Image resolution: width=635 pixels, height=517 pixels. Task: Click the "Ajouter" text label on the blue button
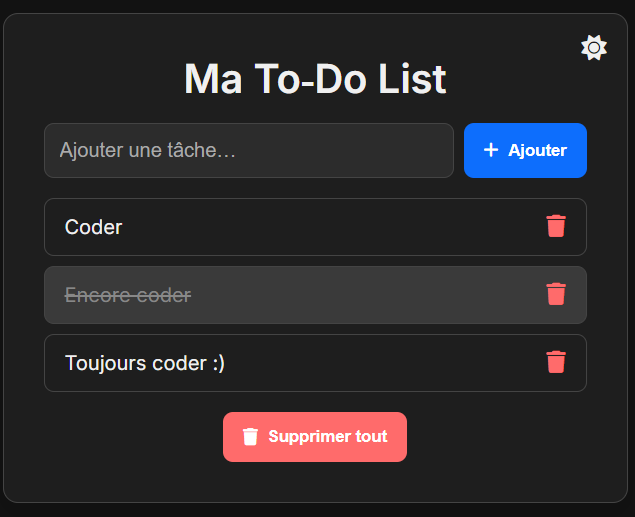tap(537, 151)
